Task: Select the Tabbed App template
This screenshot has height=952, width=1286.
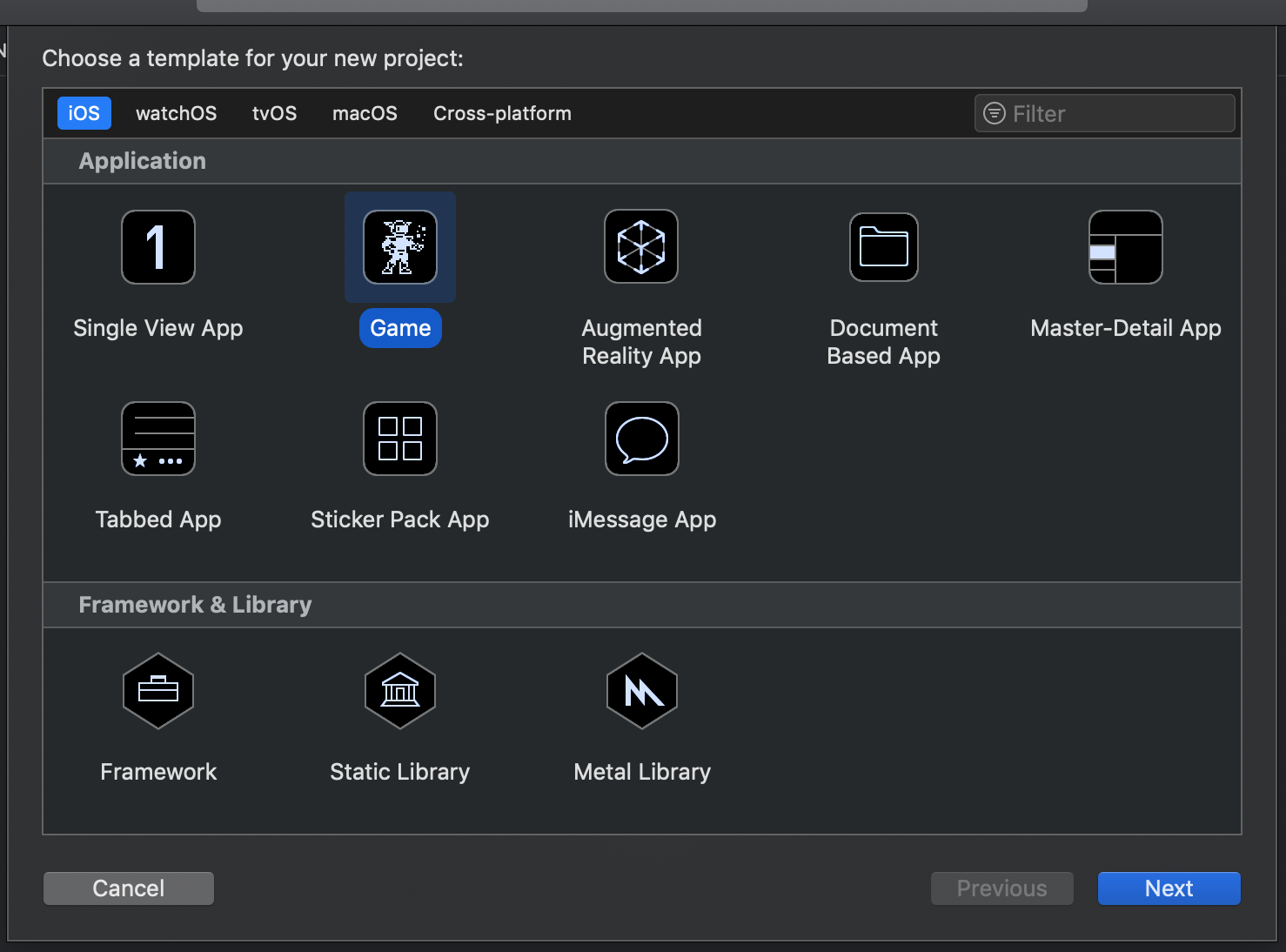Action: [157, 439]
